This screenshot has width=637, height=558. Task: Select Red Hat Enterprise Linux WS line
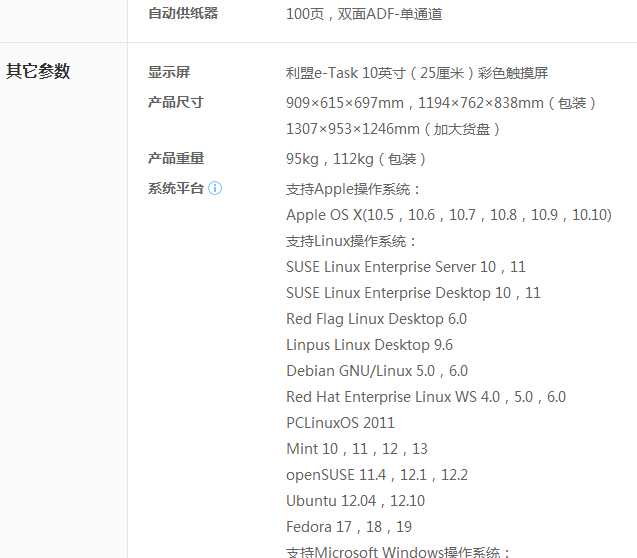[426, 397]
